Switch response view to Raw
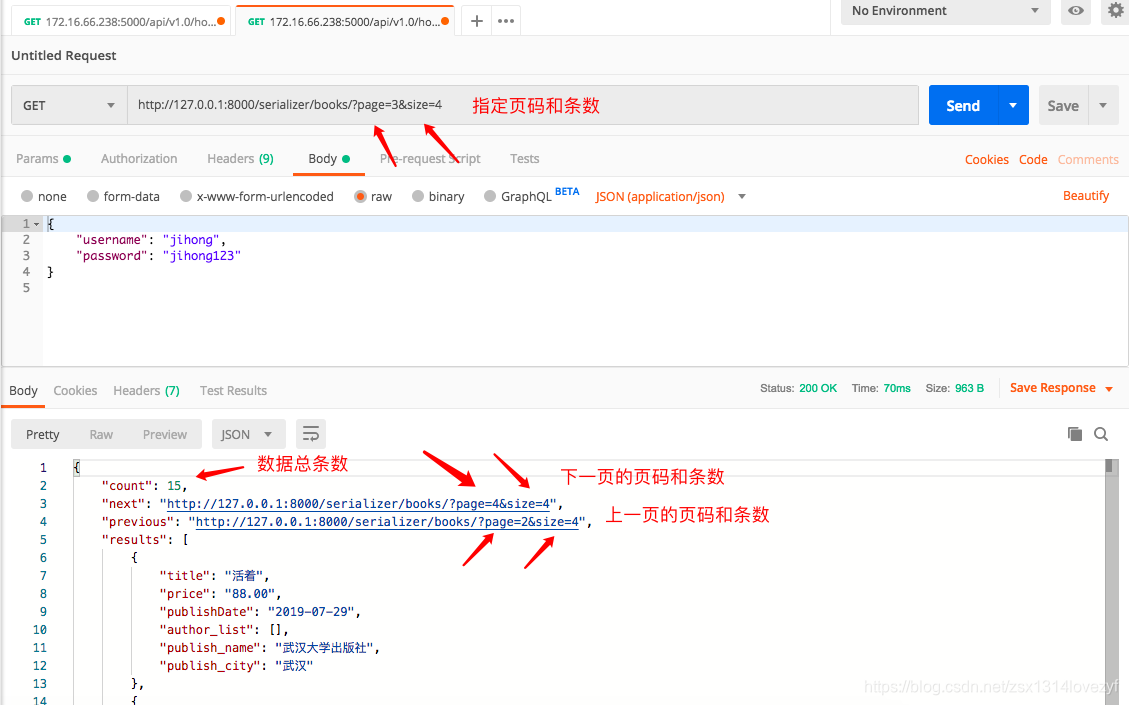 tap(101, 434)
